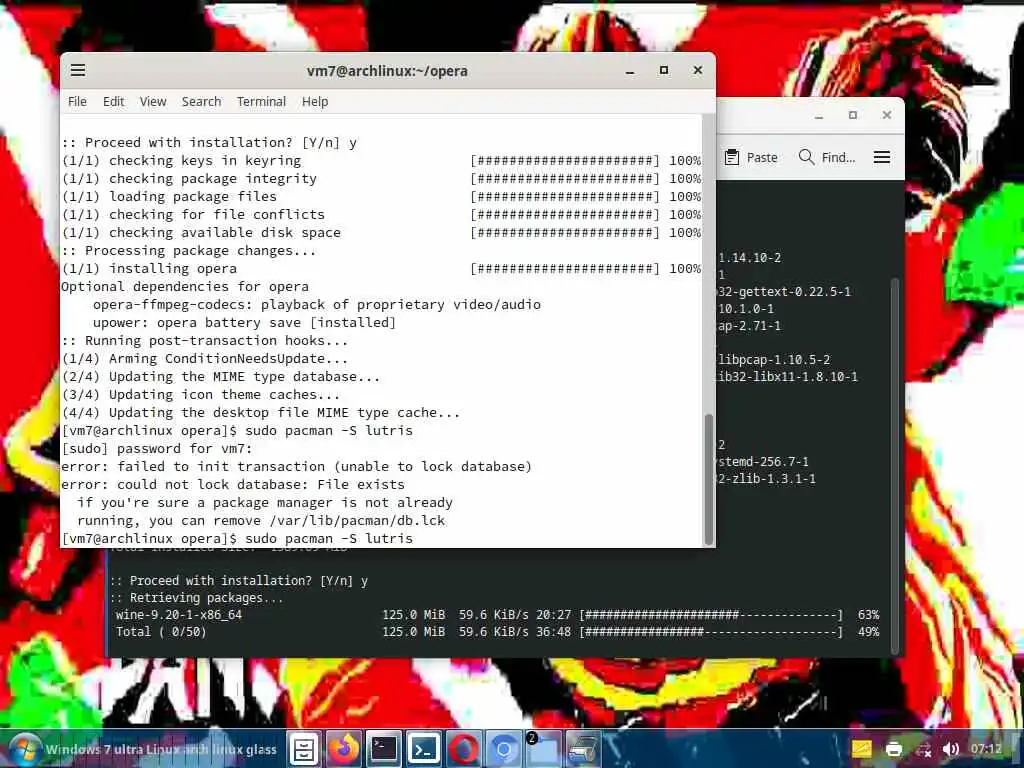Click '(3/4) Updating icon theme caches...' line
Viewport: 1024px width, 768px height.
pos(200,394)
